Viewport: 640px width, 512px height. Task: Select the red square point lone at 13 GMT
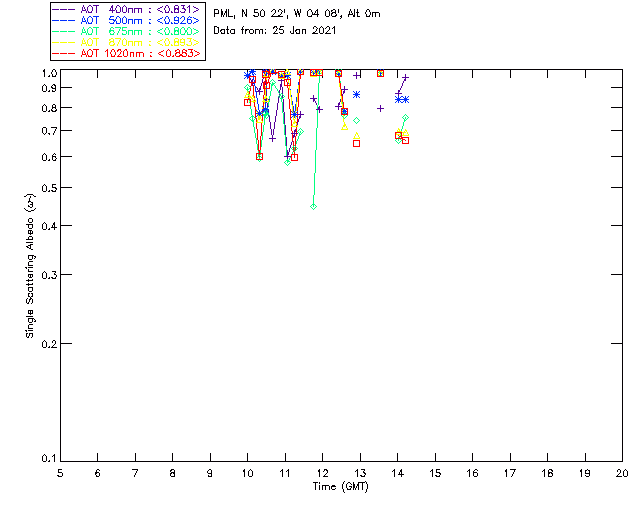click(x=356, y=144)
